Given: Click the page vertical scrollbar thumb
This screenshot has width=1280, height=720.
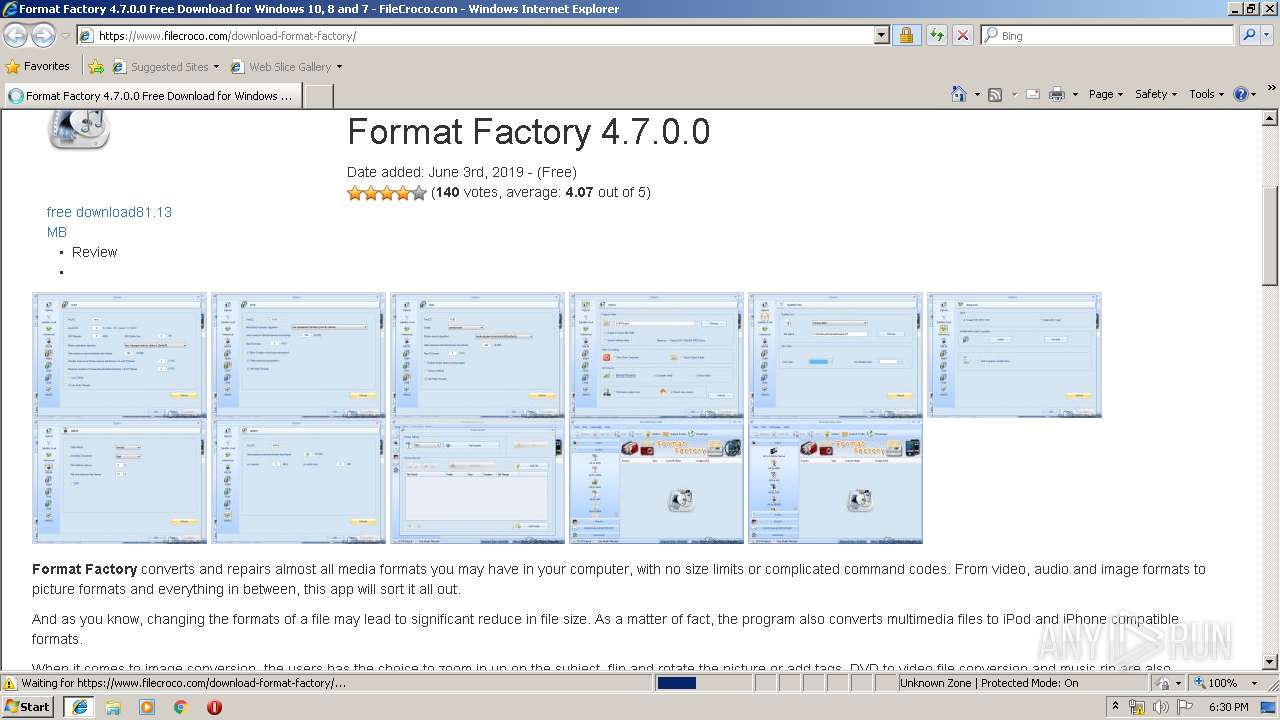Looking at the screenshot, I should [1270, 237].
